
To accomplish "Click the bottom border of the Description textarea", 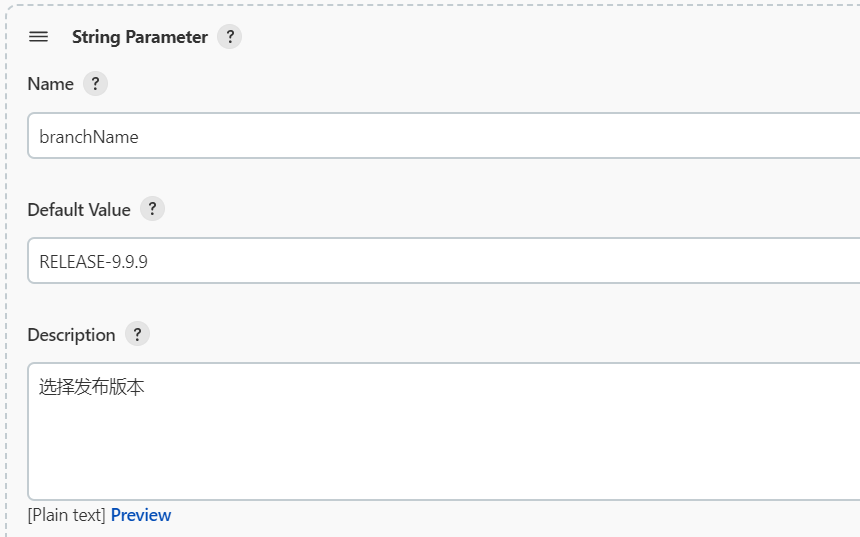I will [444, 500].
